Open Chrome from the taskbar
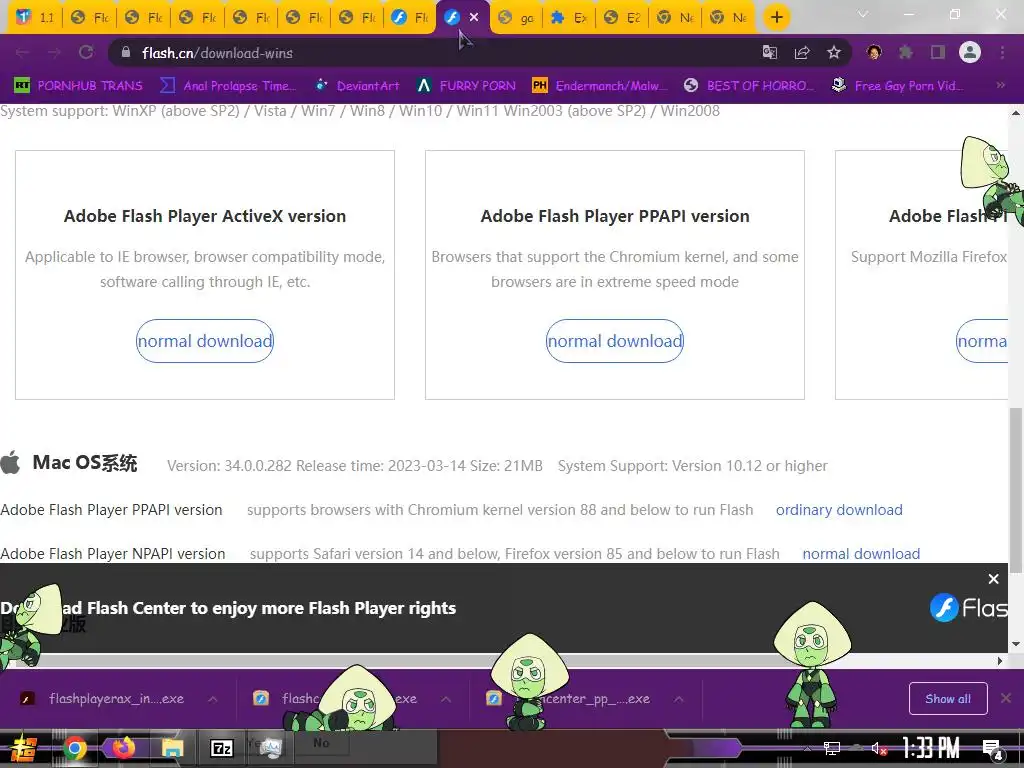Image resolution: width=1024 pixels, height=768 pixels. pos(75,748)
